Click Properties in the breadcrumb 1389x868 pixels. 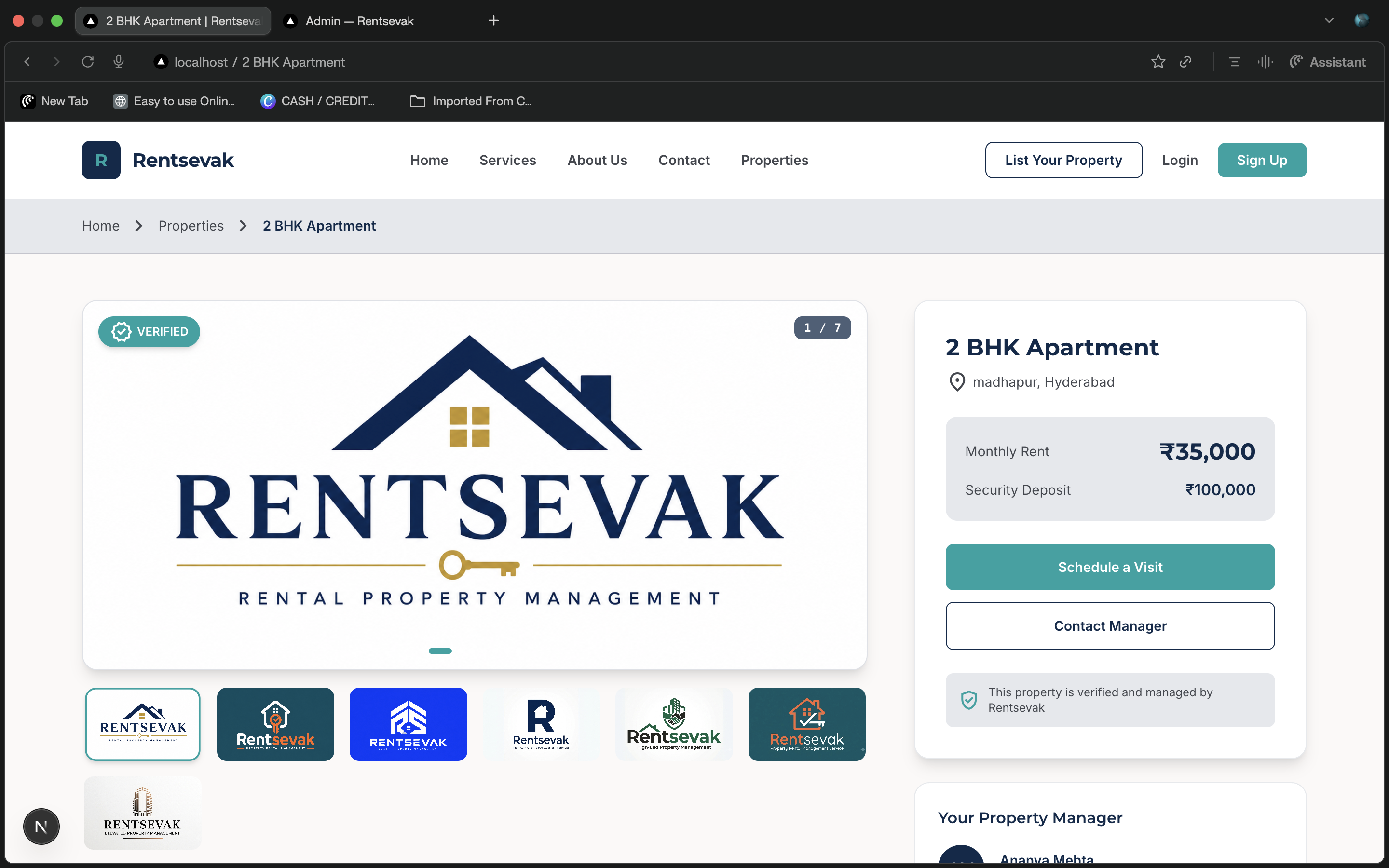tap(191, 226)
